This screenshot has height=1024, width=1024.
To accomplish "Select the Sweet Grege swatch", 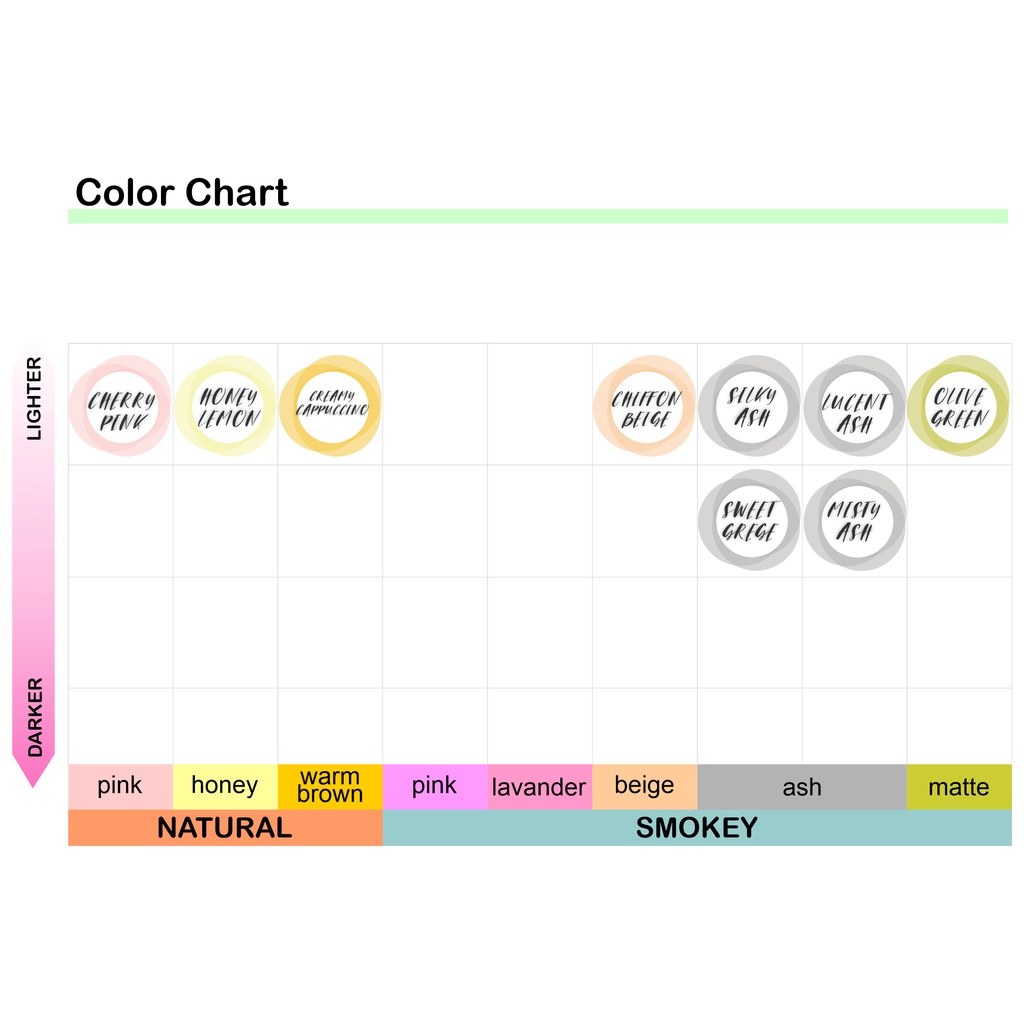I will pyautogui.click(x=750, y=520).
